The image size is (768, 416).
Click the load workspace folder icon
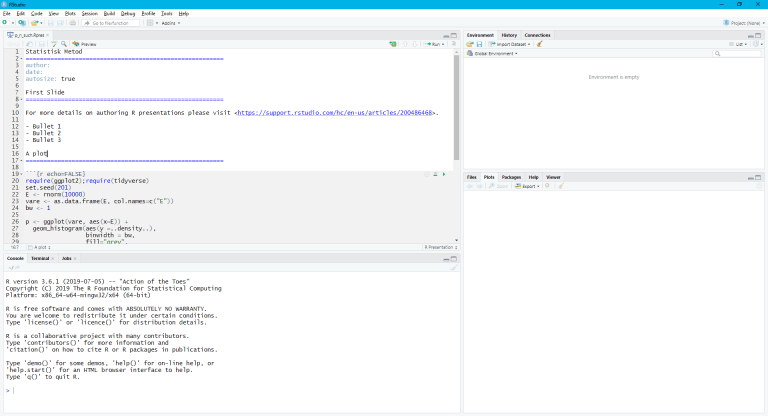point(470,44)
